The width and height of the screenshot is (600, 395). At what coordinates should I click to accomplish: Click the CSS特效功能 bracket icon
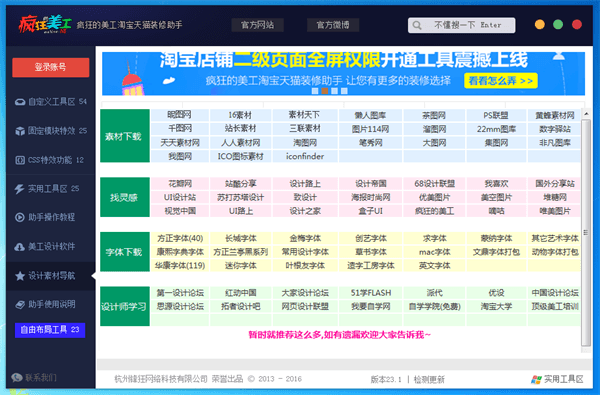click(20, 160)
